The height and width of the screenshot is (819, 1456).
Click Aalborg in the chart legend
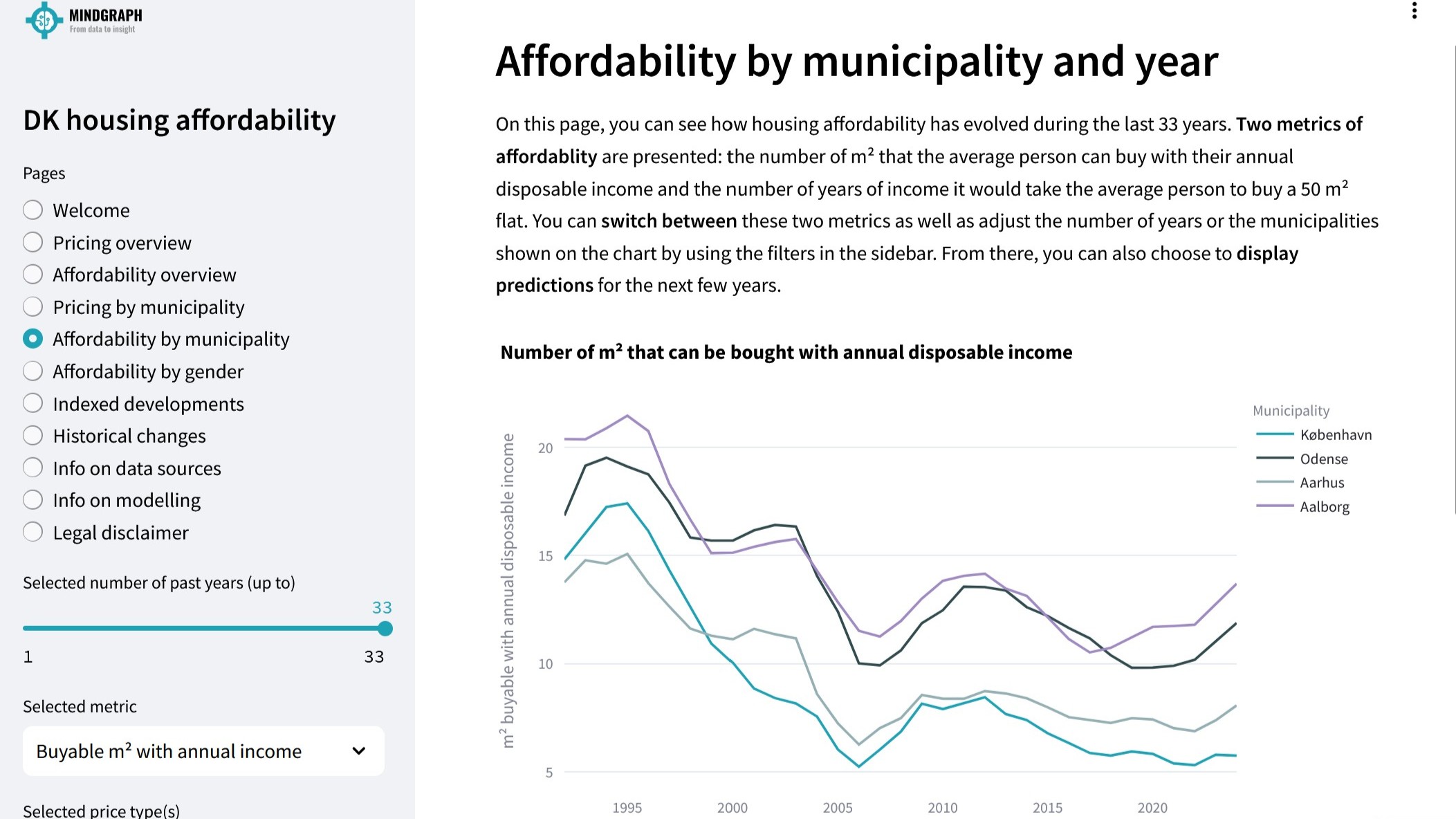(x=1325, y=506)
